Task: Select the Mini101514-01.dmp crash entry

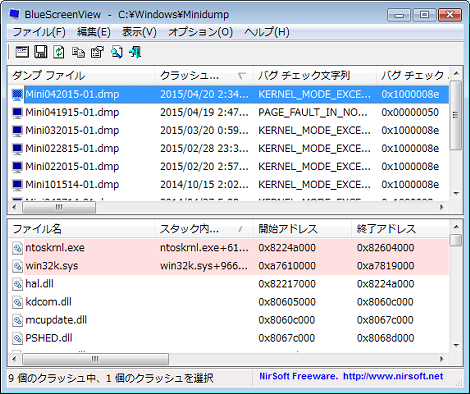Action: click(x=228, y=185)
